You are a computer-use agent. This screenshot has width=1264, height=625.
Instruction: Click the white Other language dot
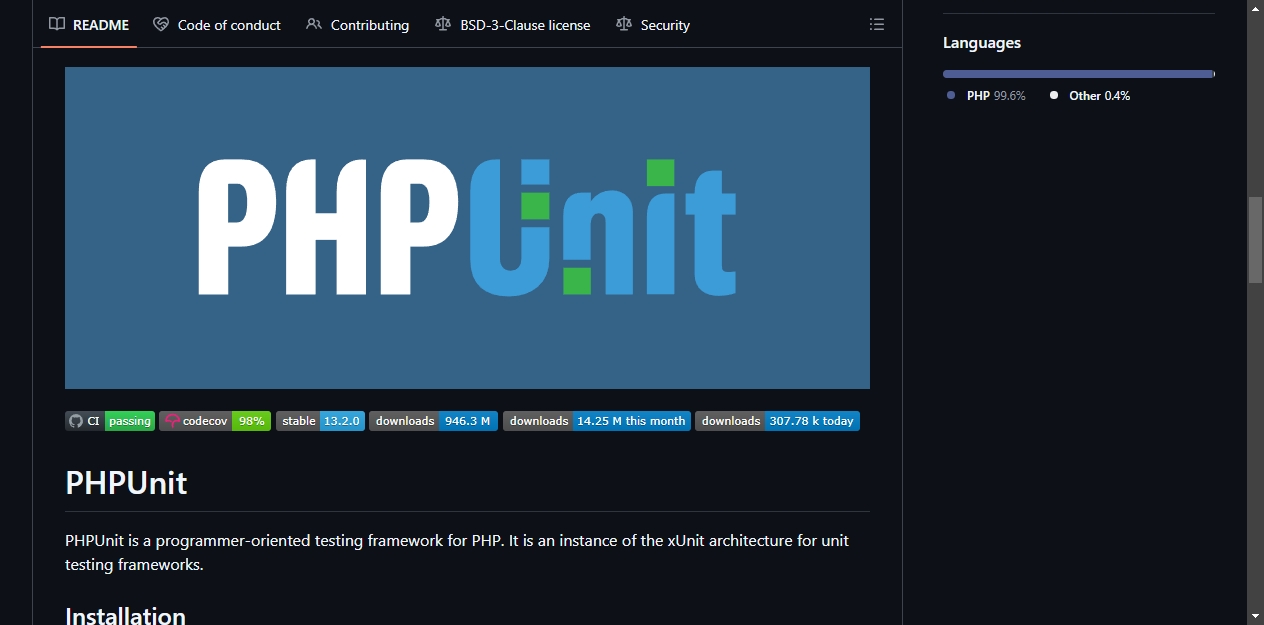pyautogui.click(x=1054, y=95)
